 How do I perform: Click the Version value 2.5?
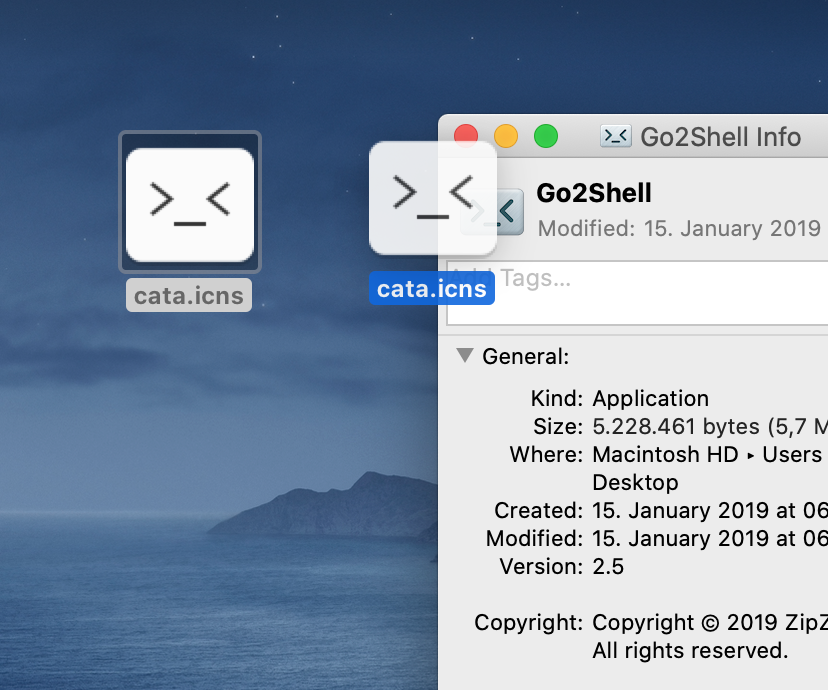tap(608, 566)
